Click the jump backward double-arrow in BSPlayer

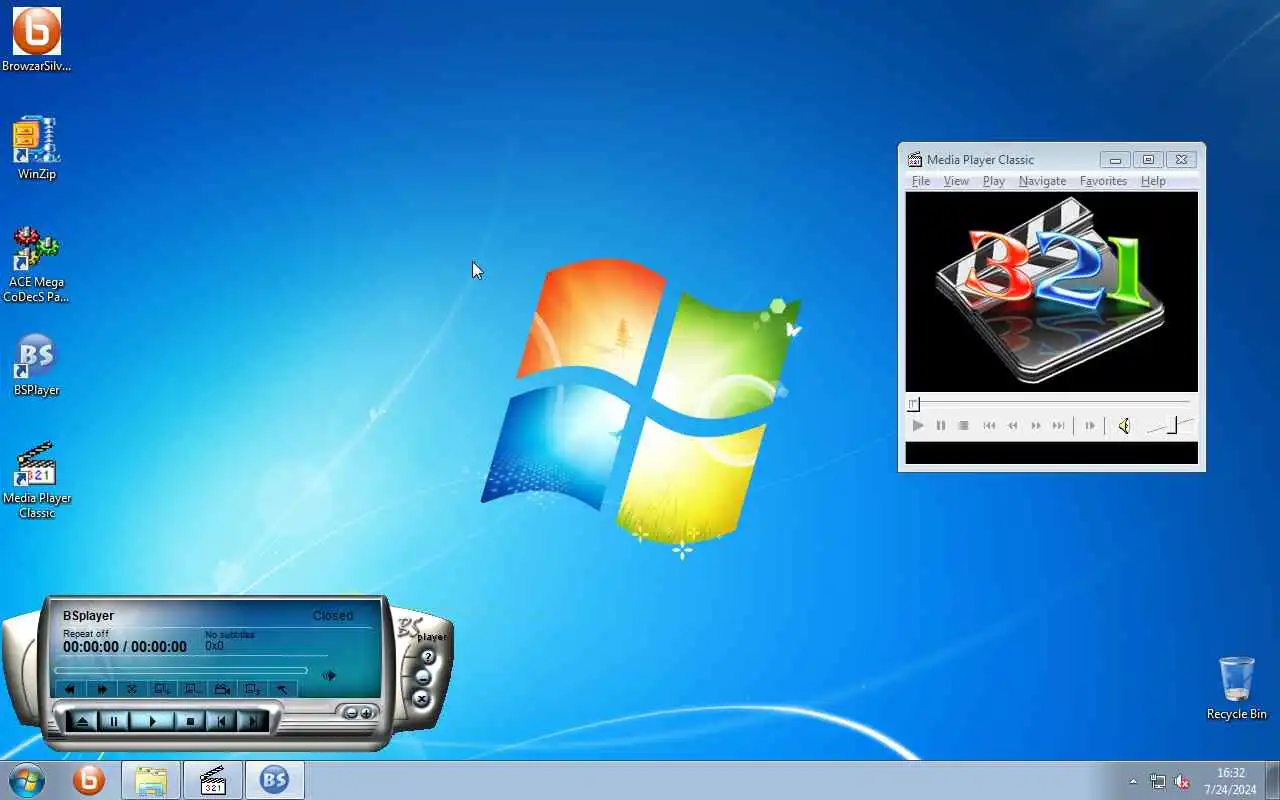70,689
